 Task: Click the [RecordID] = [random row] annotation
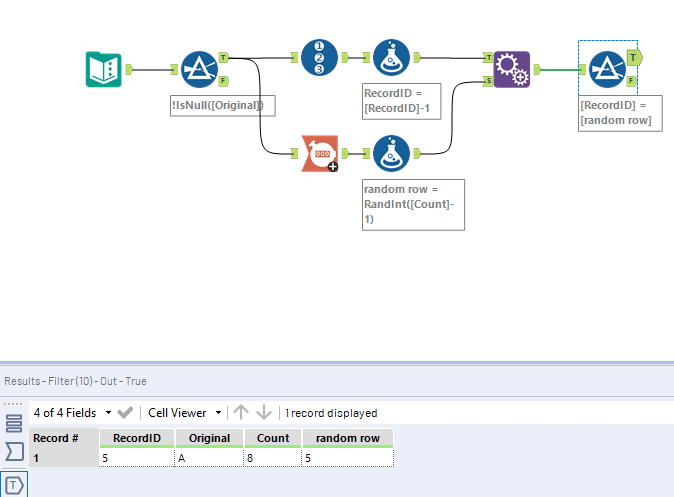pos(620,113)
